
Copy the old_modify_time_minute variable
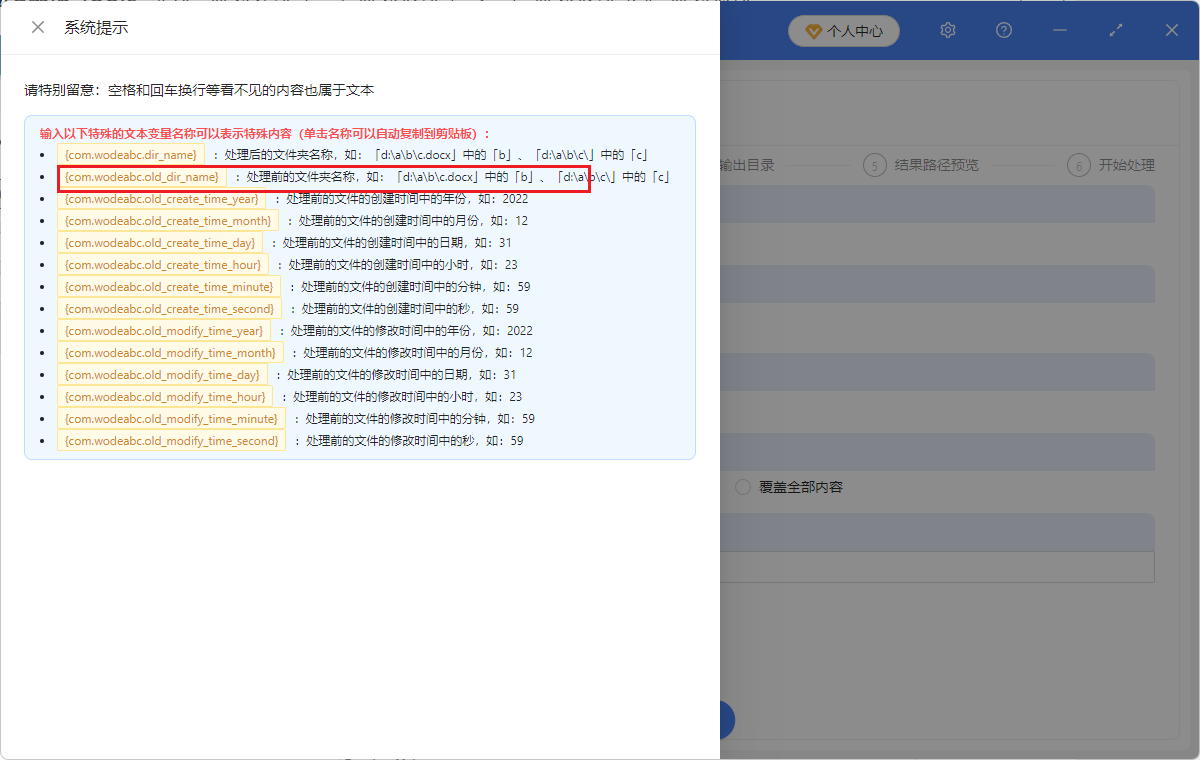tap(171, 419)
